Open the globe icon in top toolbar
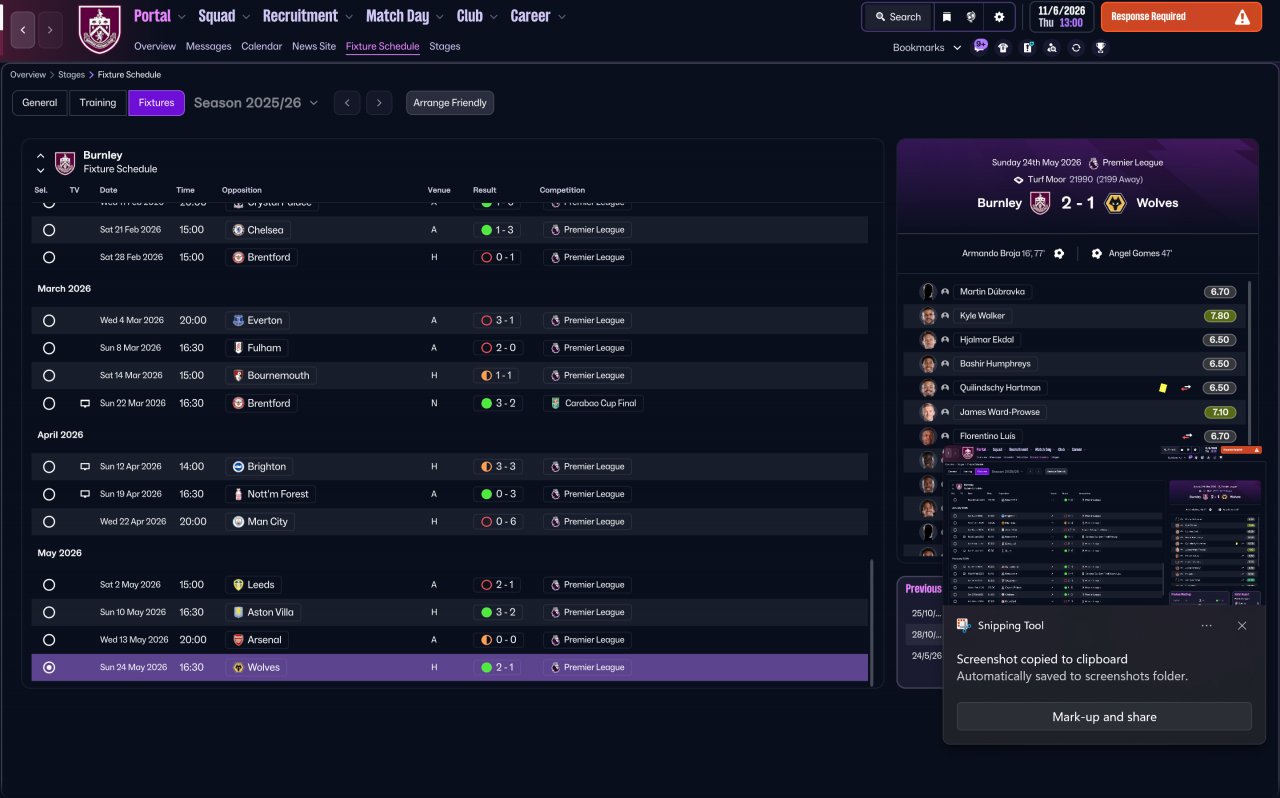The width and height of the screenshot is (1280, 798). [x=971, y=17]
